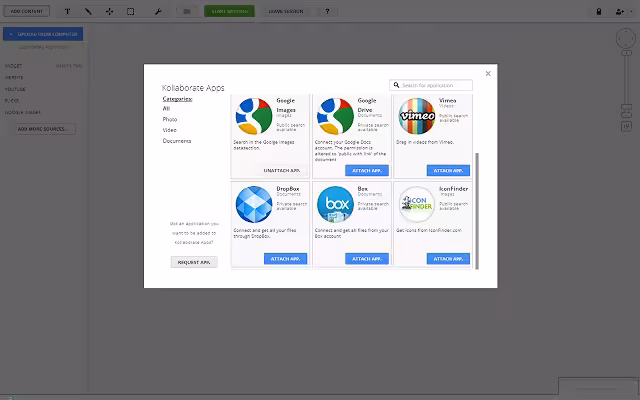The height and width of the screenshot is (400, 640).
Task: Attach the Google Drive app
Action: click(x=367, y=171)
